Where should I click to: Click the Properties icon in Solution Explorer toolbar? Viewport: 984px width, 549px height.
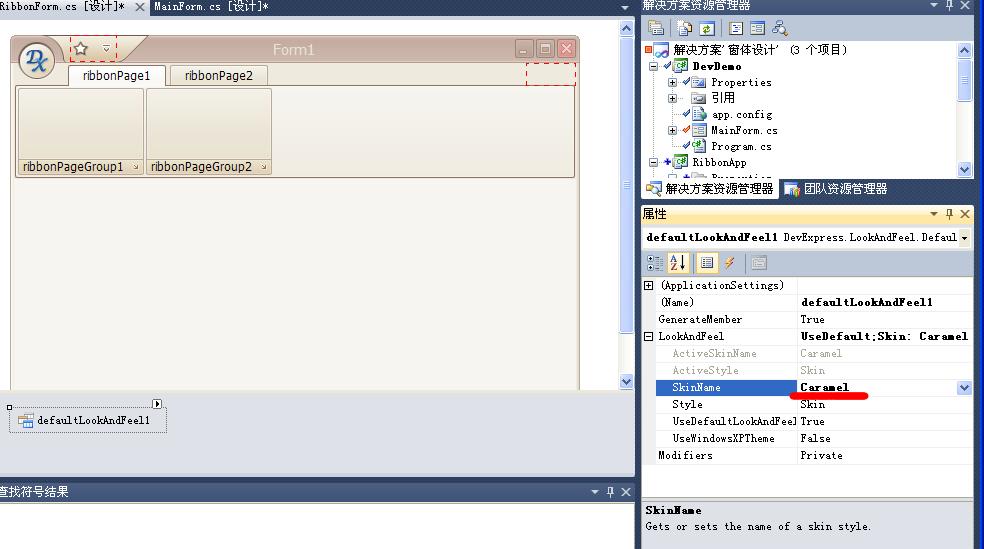[x=656, y=28]
